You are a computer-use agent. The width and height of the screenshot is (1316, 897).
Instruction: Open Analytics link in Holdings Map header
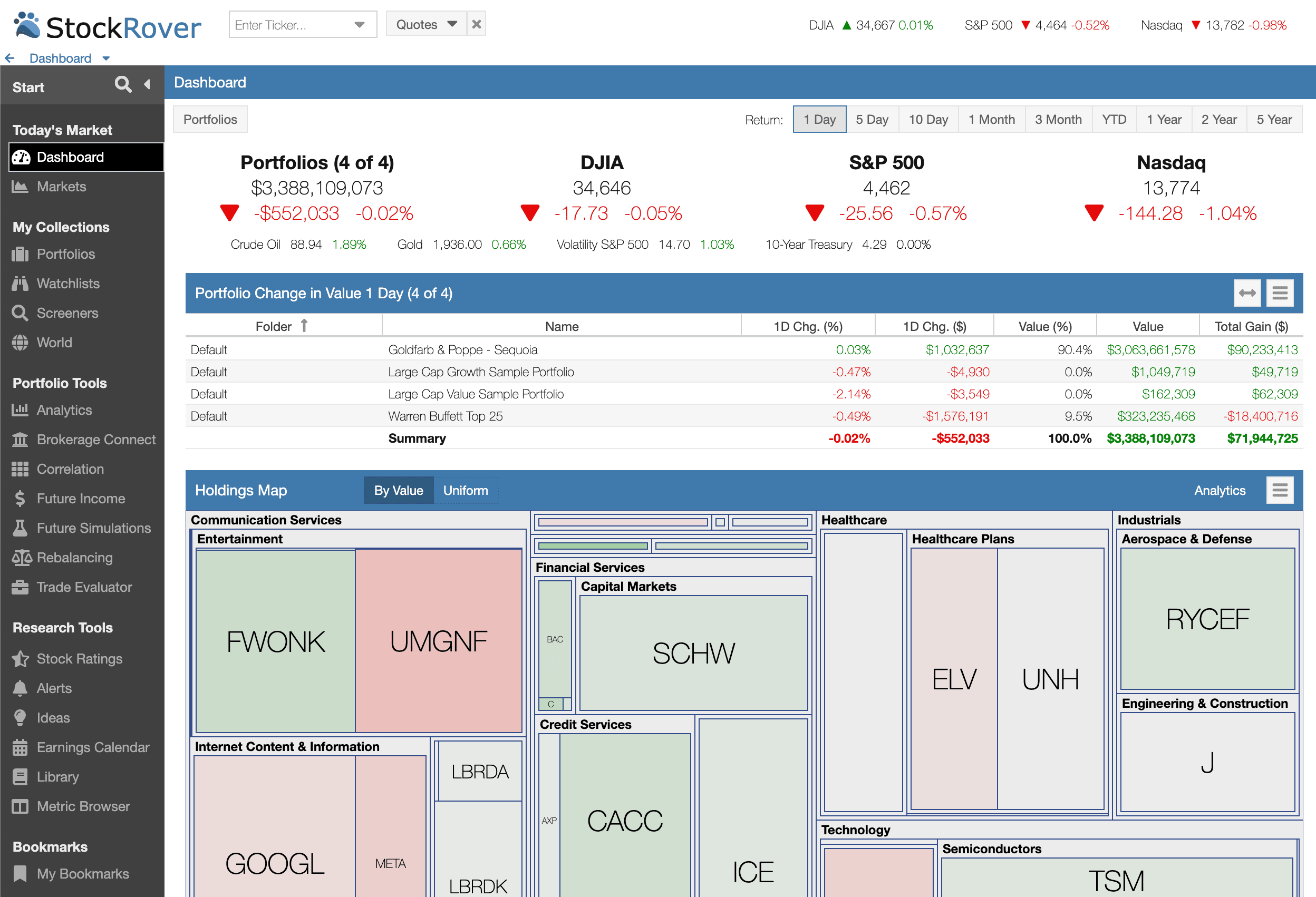point(1220,490)
